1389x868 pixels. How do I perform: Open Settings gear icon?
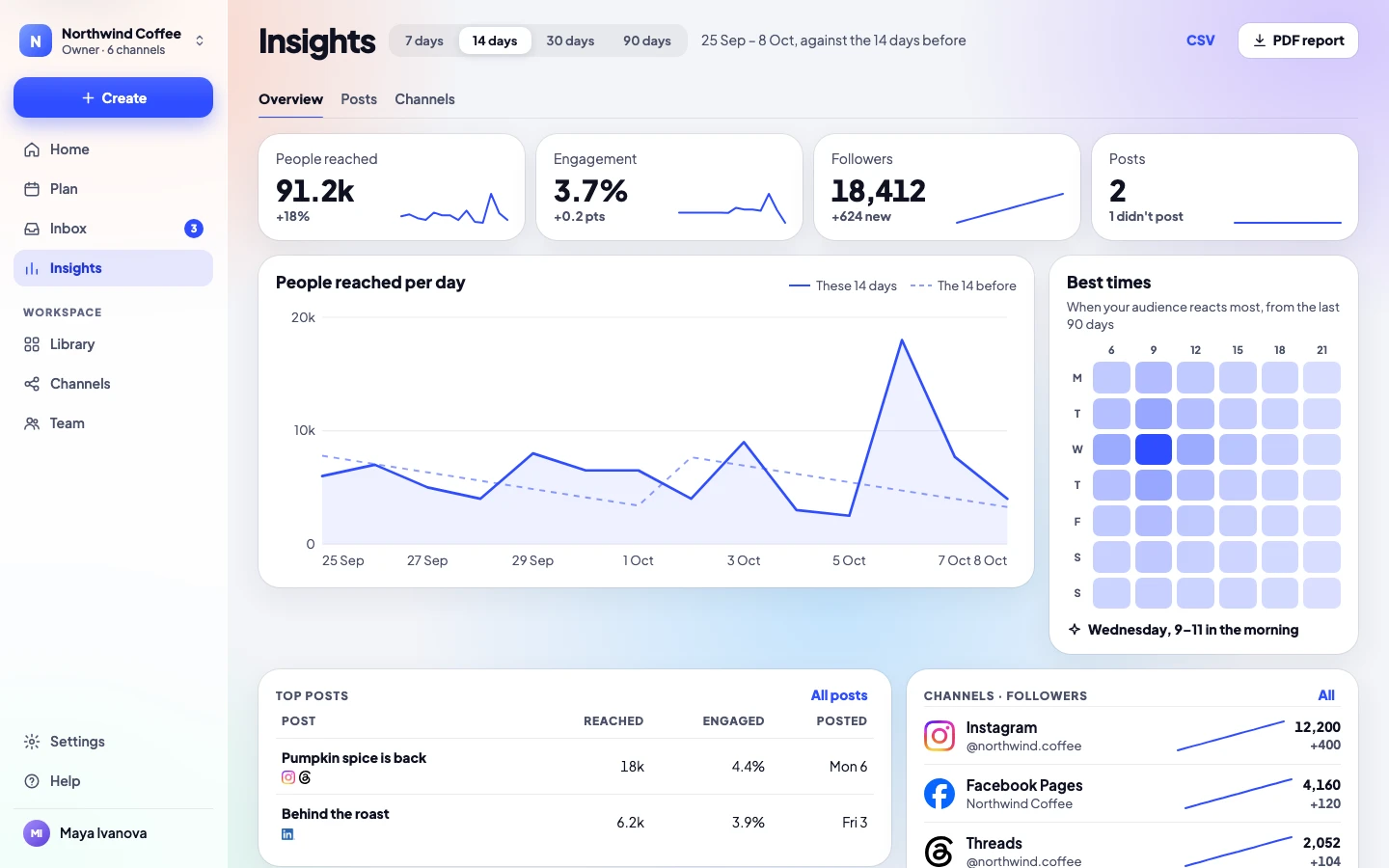point(32,742)
